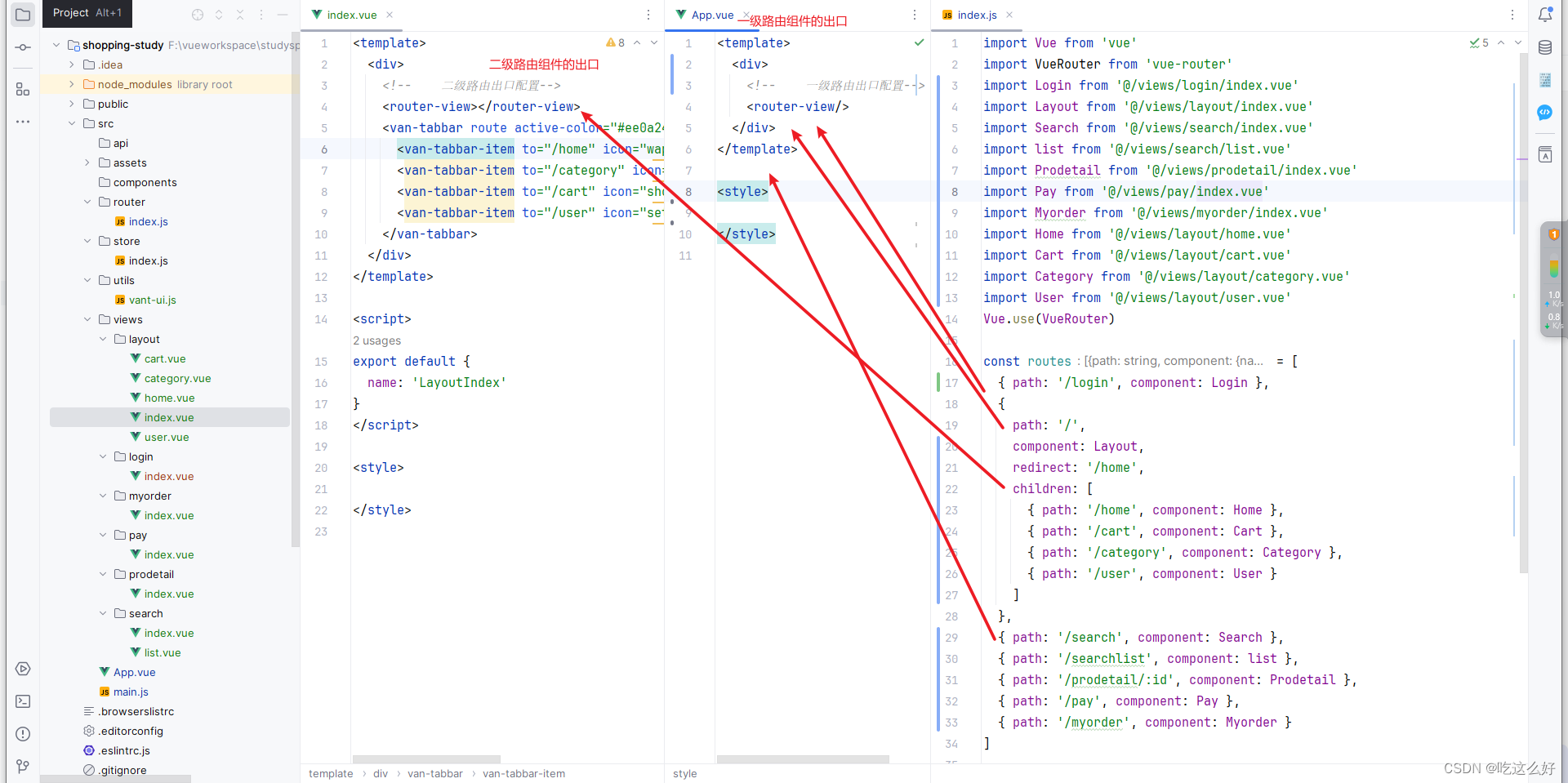Open tab options menu for App.vue editor

coord(915,15)
